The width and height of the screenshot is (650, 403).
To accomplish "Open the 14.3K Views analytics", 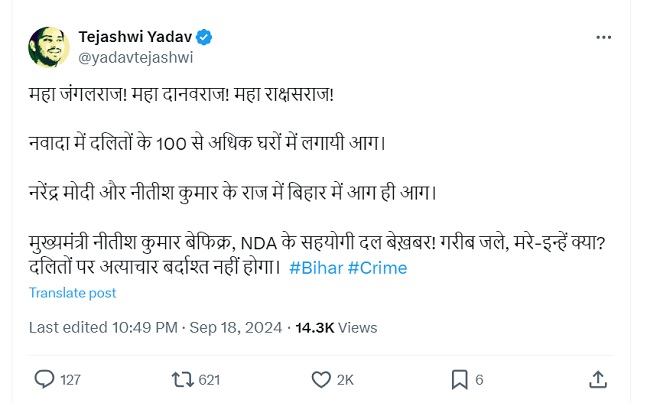I will click(x=335, y=327).
